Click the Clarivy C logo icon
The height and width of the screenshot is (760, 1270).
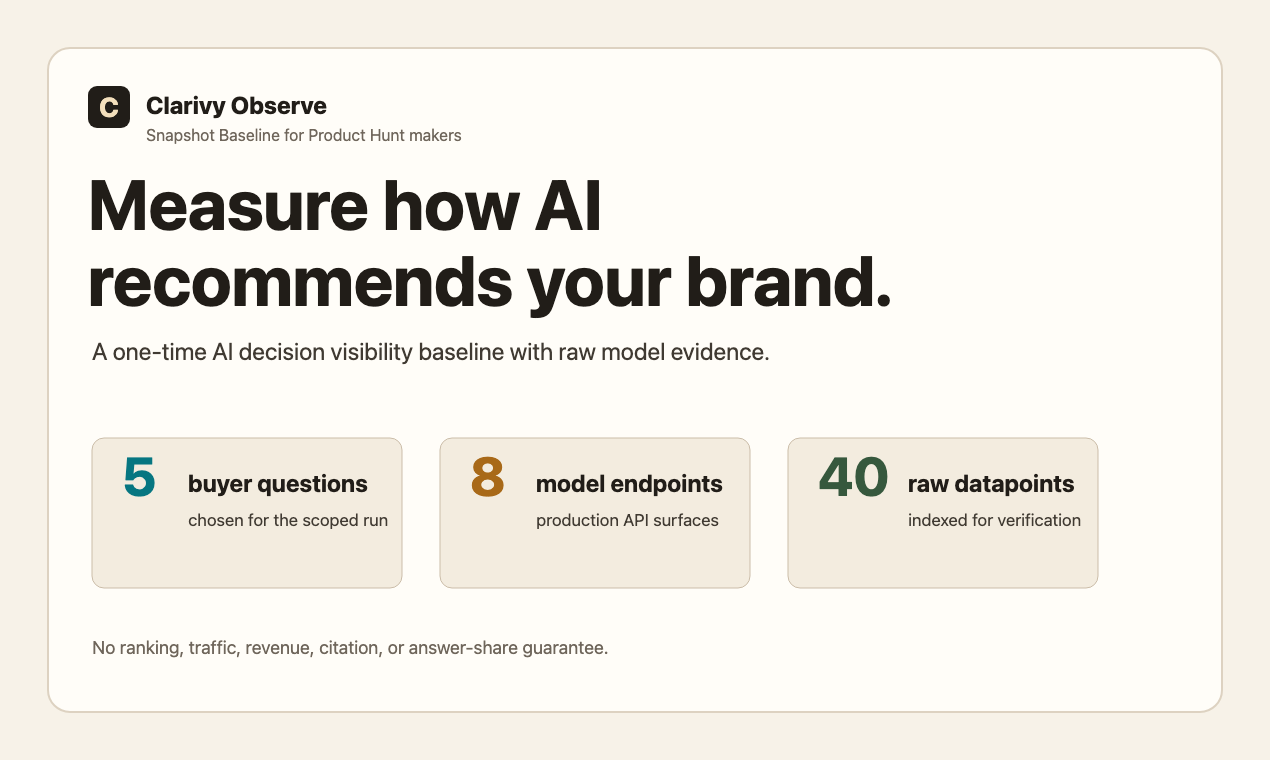click(109, 107)
